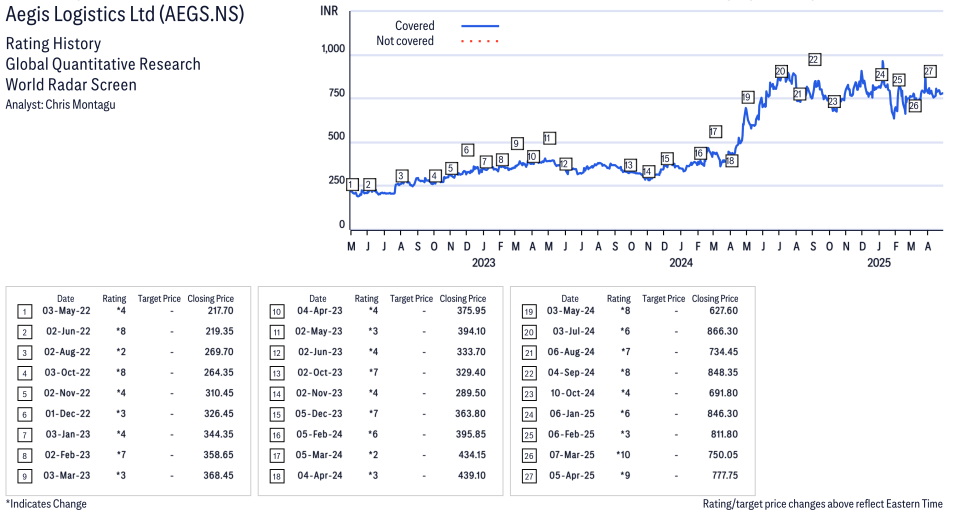The image size is (954, 510).
Task: Click the INR axis label
Action: coord(329,11)
